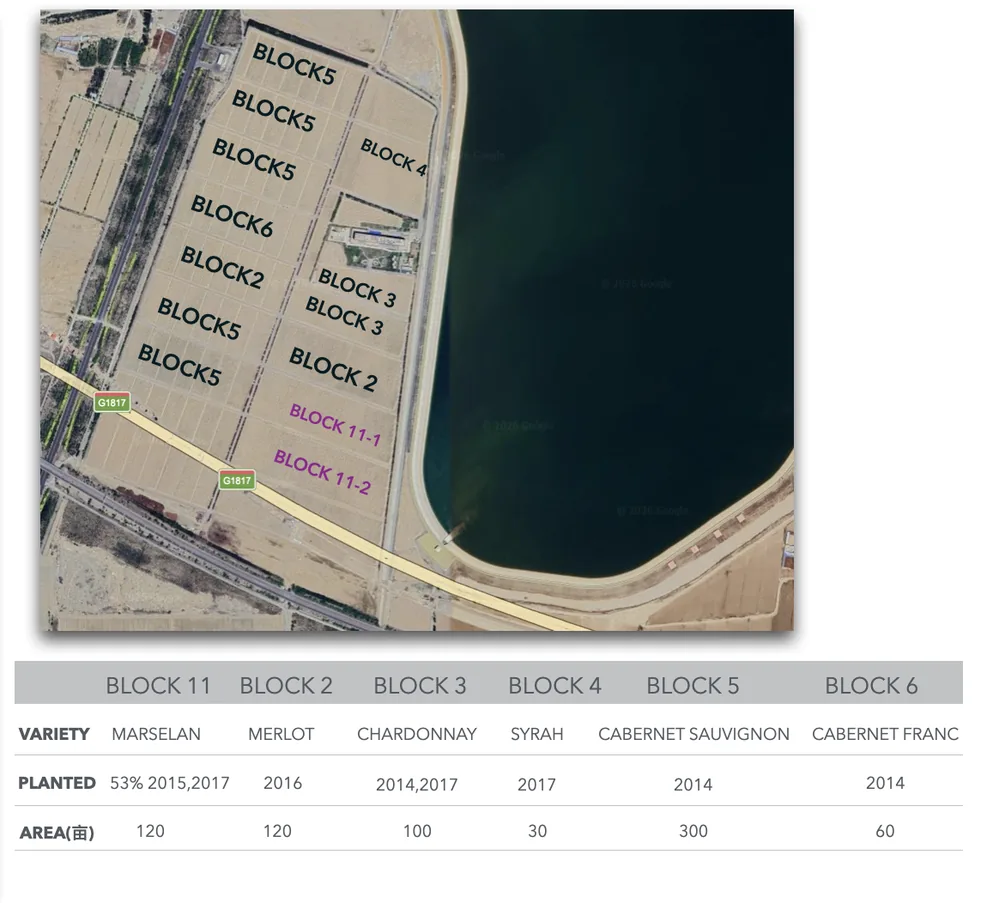Click the purple BLOCK 11-2 map label
This screenshot has width=999, height=903.
pyautogui.click(x=322, y=472)
